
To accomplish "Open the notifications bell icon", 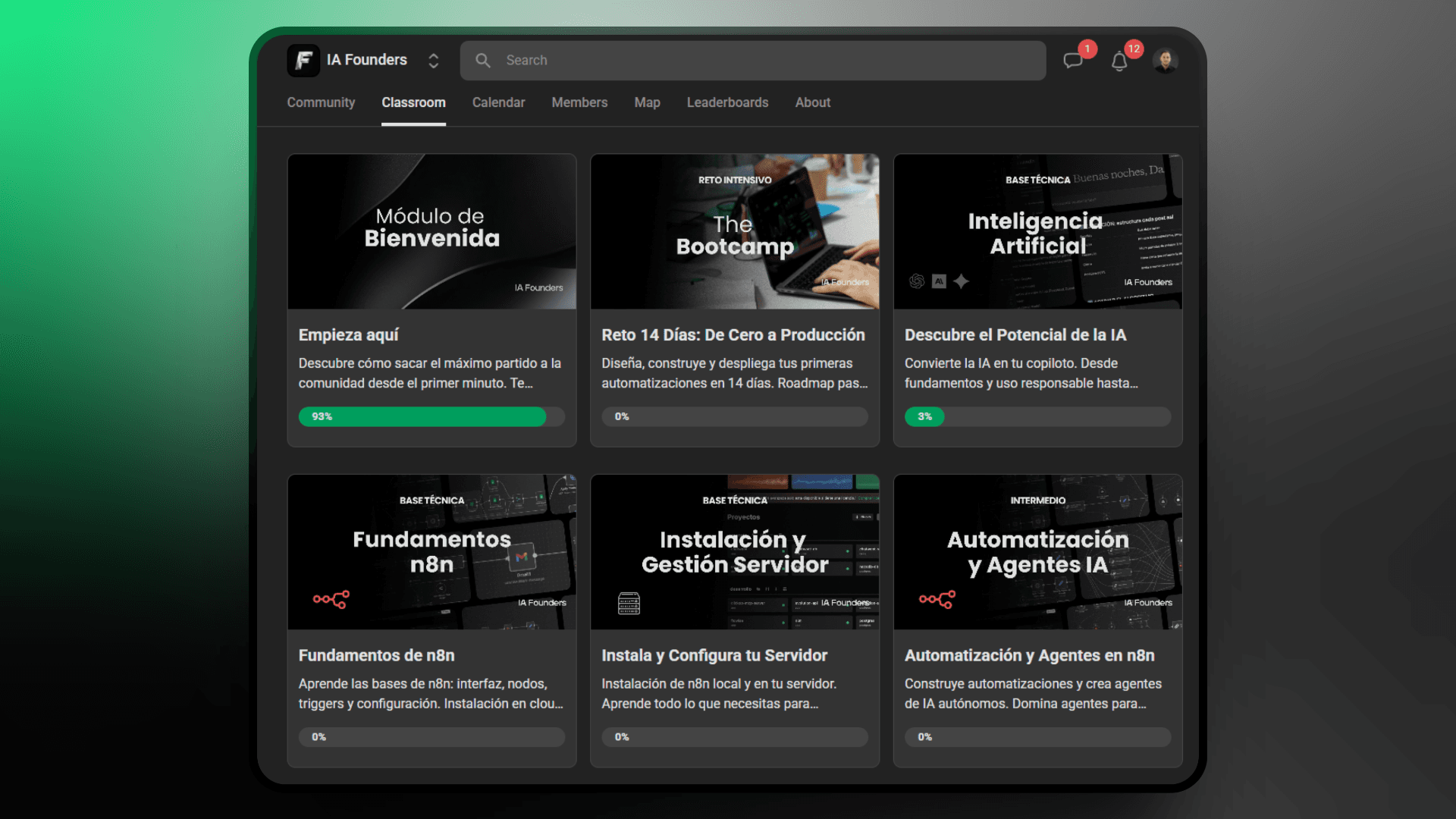I will (1119, 61).
